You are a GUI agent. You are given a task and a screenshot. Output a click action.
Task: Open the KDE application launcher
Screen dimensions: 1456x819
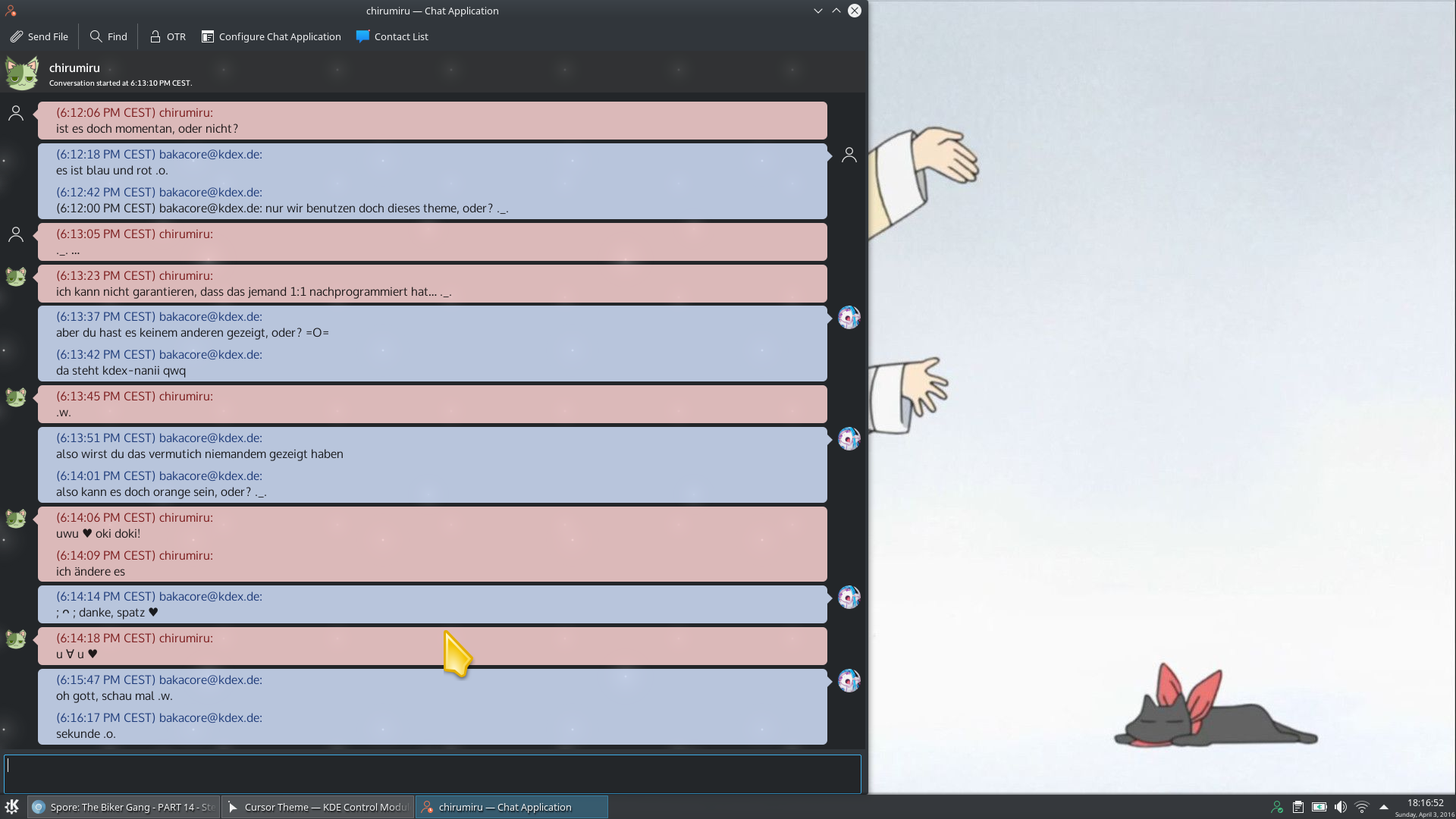(12, 807)
